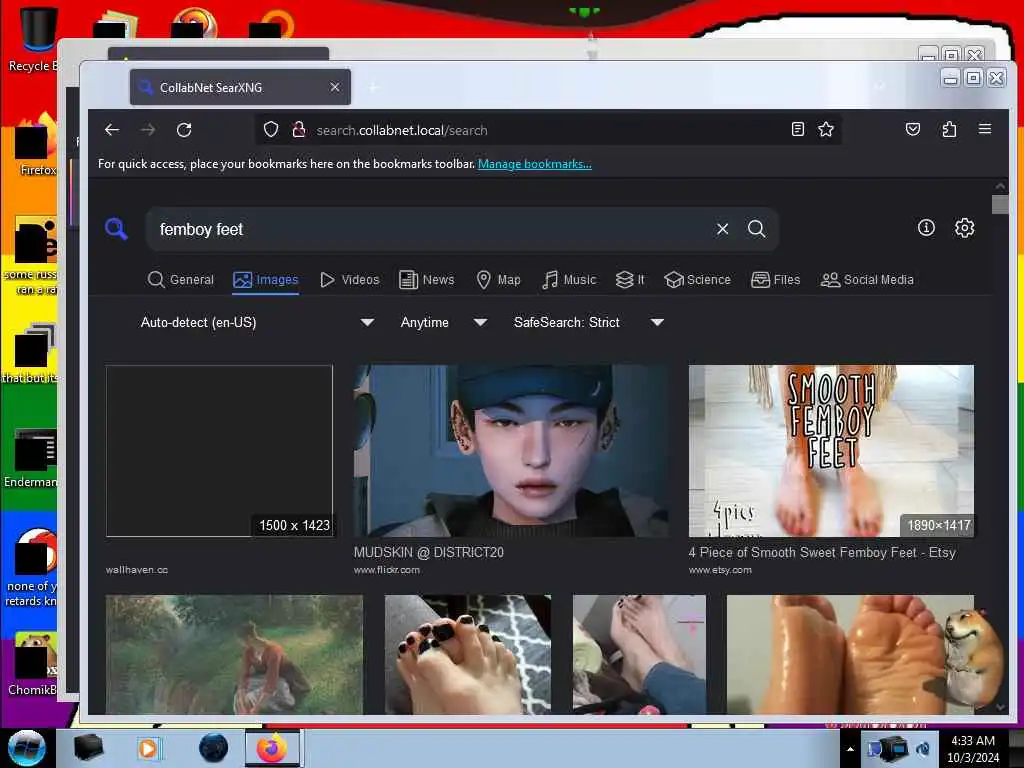Open the Pocket save icon
This screenshot has width=1024, height=768.
913,129
